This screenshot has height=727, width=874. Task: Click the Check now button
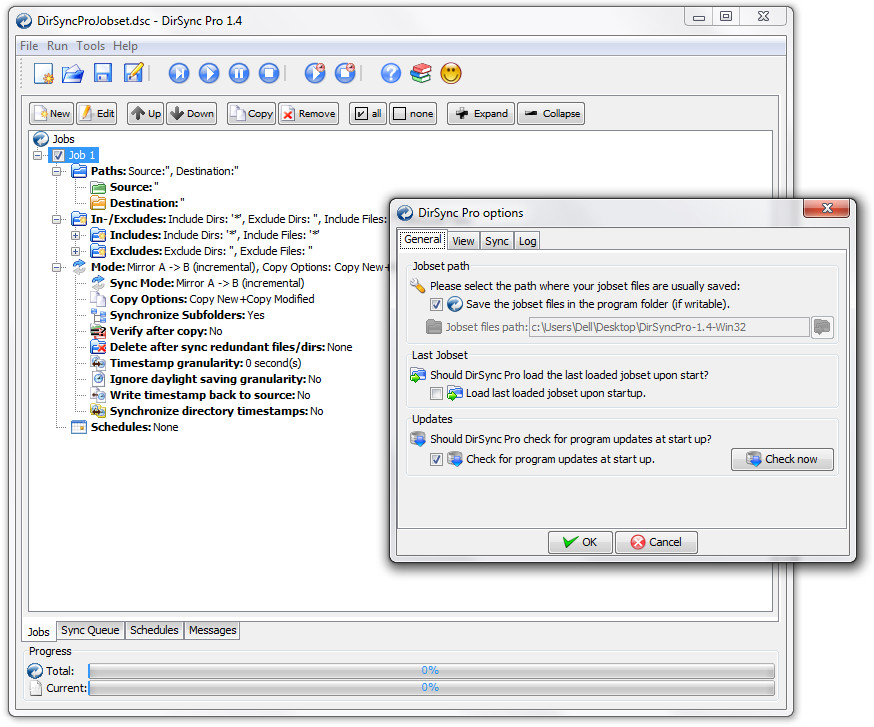[x=783, y=459]
